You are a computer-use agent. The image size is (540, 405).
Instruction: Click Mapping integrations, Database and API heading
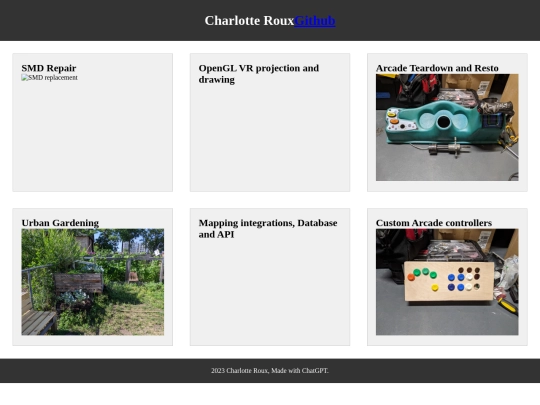tap(268, 228)
